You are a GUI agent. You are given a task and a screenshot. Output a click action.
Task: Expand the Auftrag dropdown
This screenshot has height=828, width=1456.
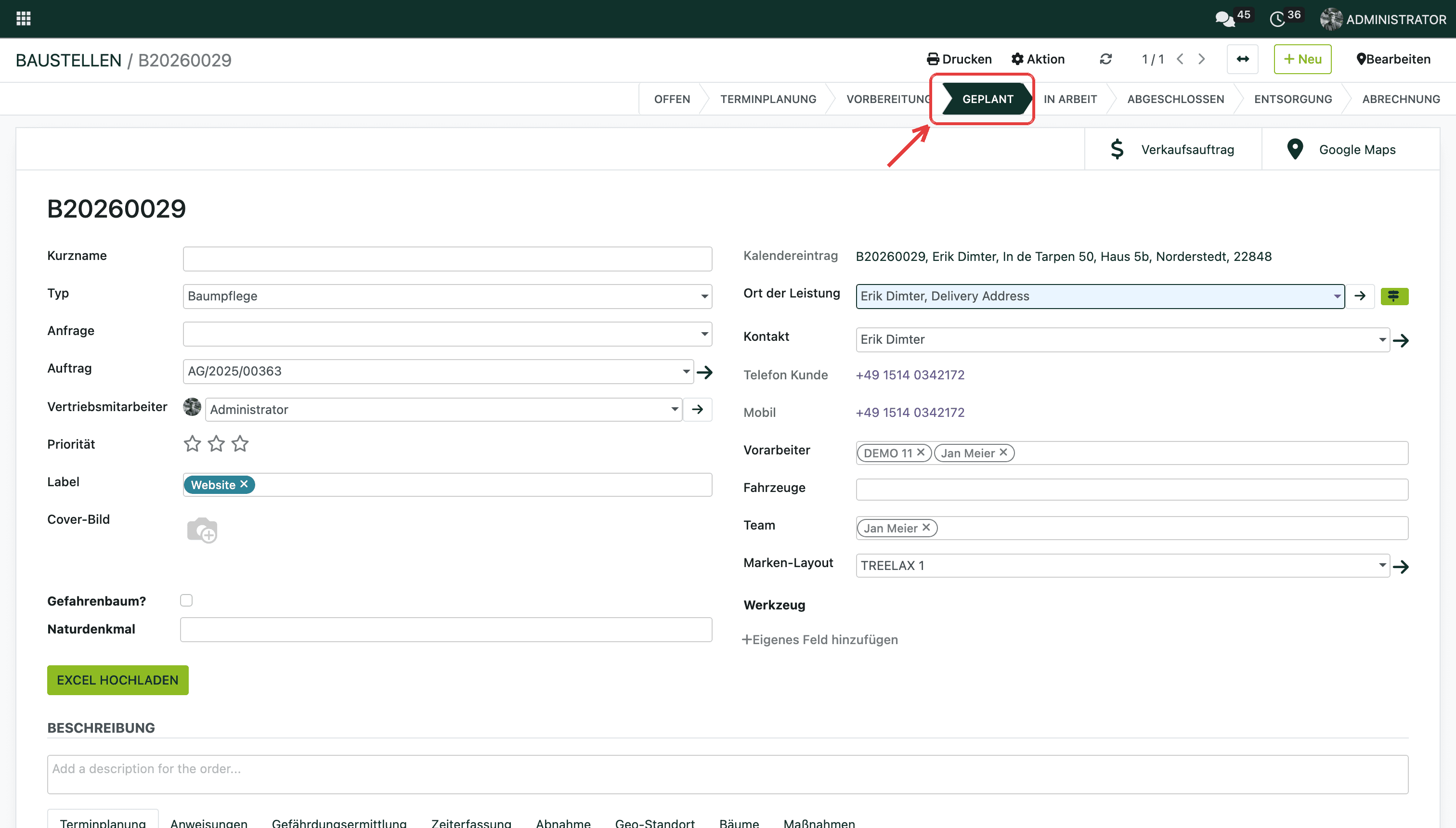[686, 371]
